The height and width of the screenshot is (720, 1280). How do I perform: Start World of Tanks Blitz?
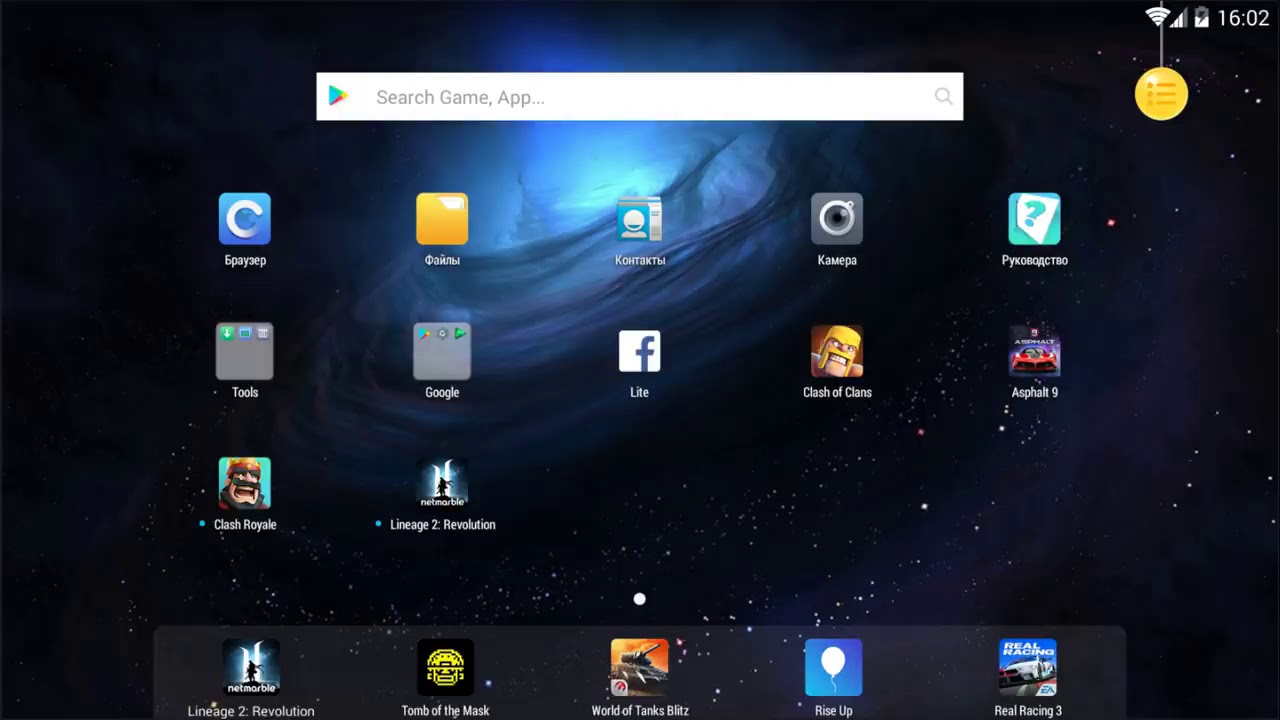point(640,667)
